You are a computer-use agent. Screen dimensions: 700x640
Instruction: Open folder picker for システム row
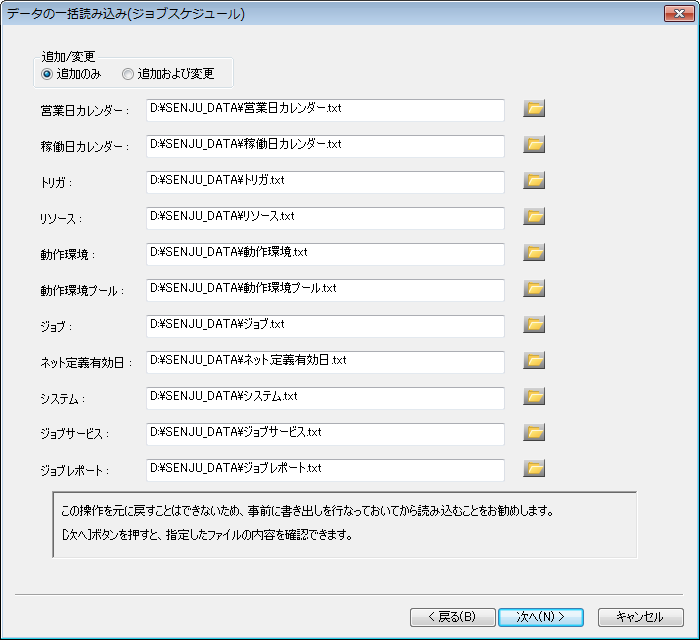point(534,397)
